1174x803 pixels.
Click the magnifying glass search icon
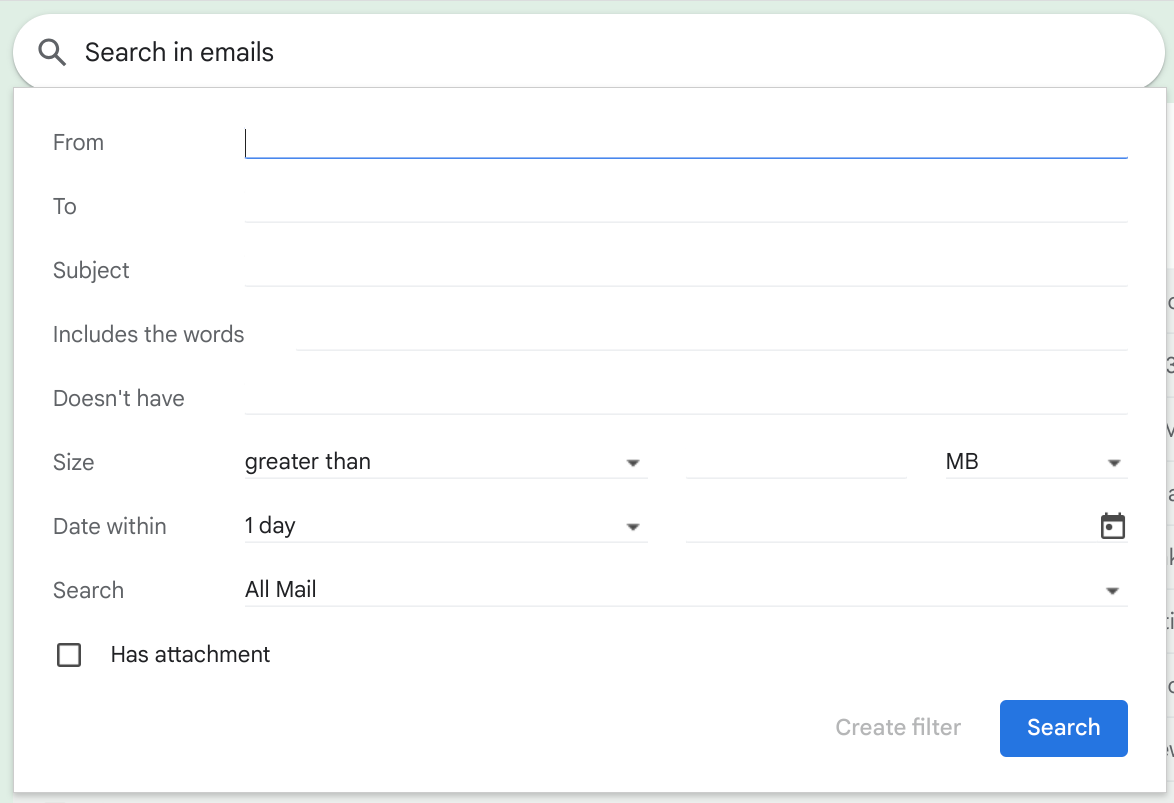(x=52, y=53)
